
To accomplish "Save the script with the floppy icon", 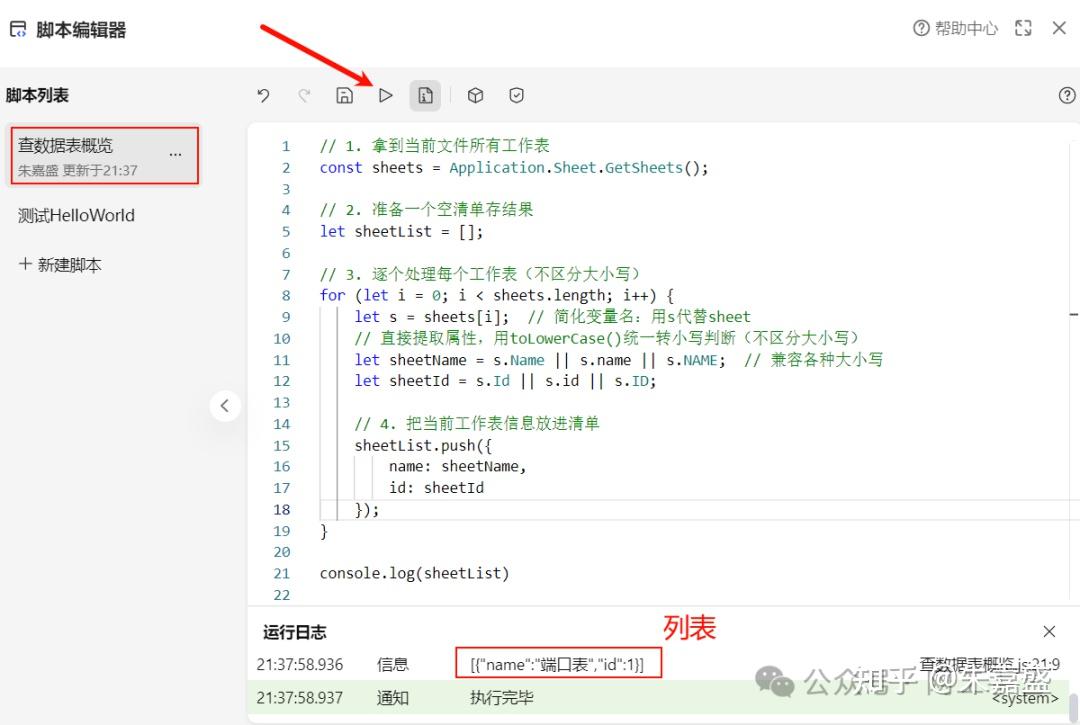I will point(344,95).
